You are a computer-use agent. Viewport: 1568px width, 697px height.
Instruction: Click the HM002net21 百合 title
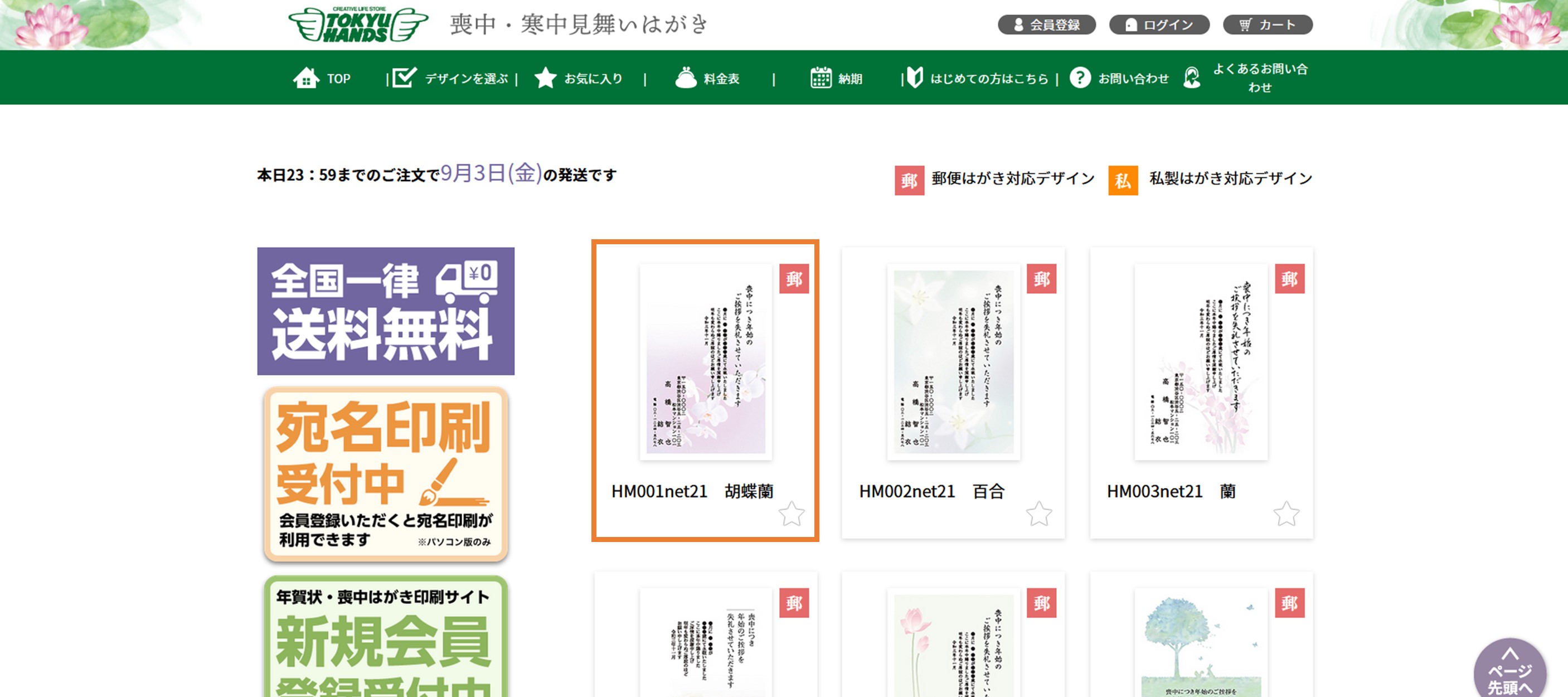pos(931,491)
